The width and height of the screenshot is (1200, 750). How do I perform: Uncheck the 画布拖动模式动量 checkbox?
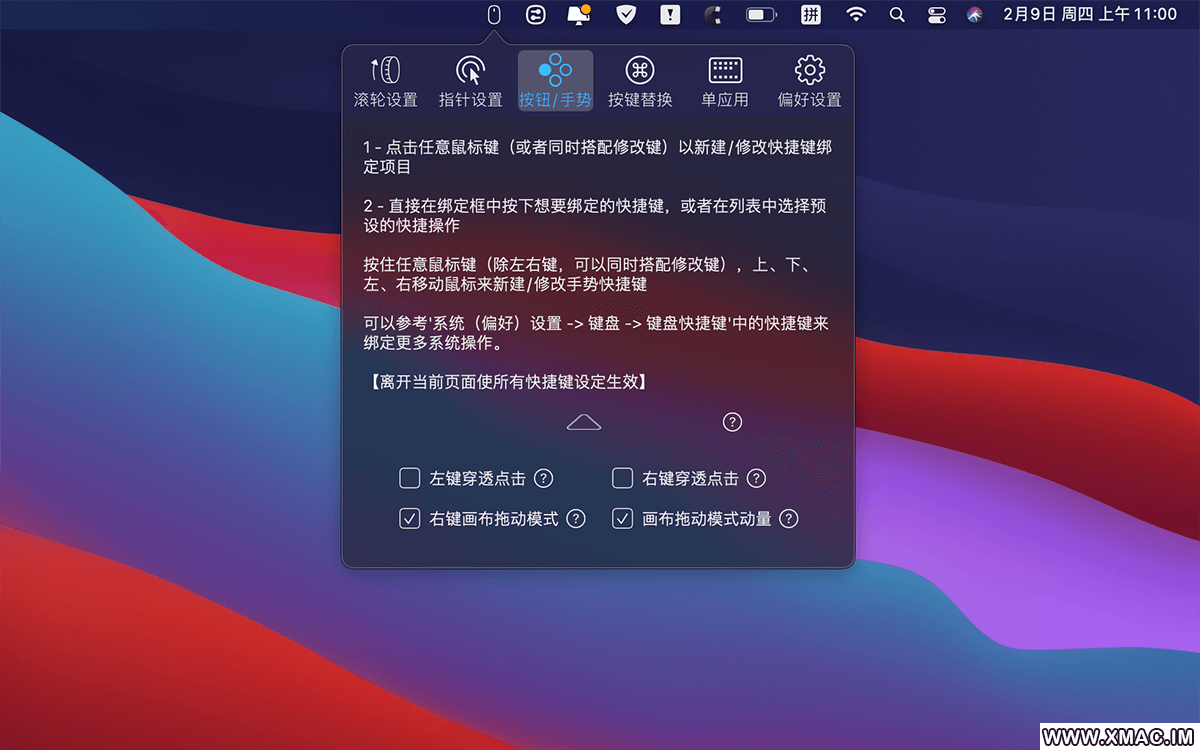coord(623,519)
